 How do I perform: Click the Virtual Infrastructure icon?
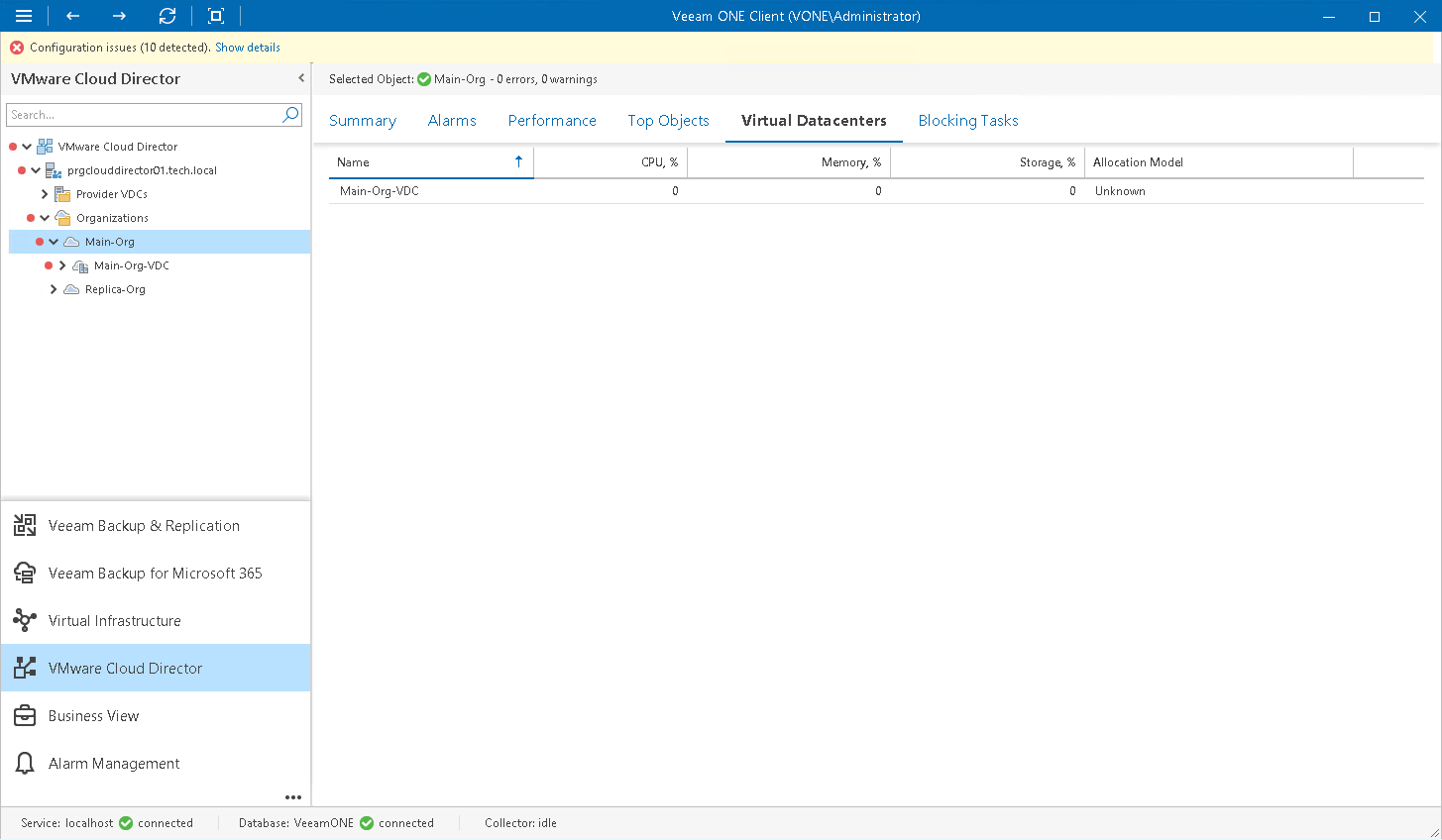(25, 621)
